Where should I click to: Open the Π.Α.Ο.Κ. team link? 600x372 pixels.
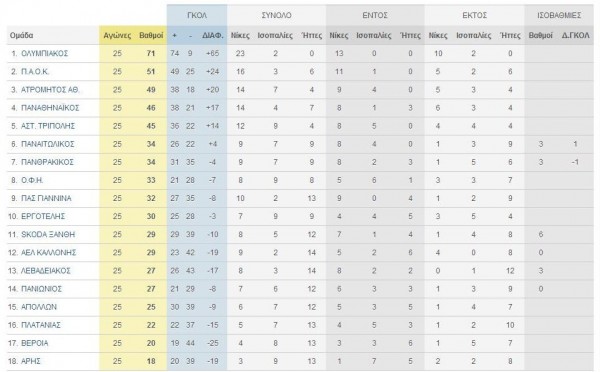(35, 72)
